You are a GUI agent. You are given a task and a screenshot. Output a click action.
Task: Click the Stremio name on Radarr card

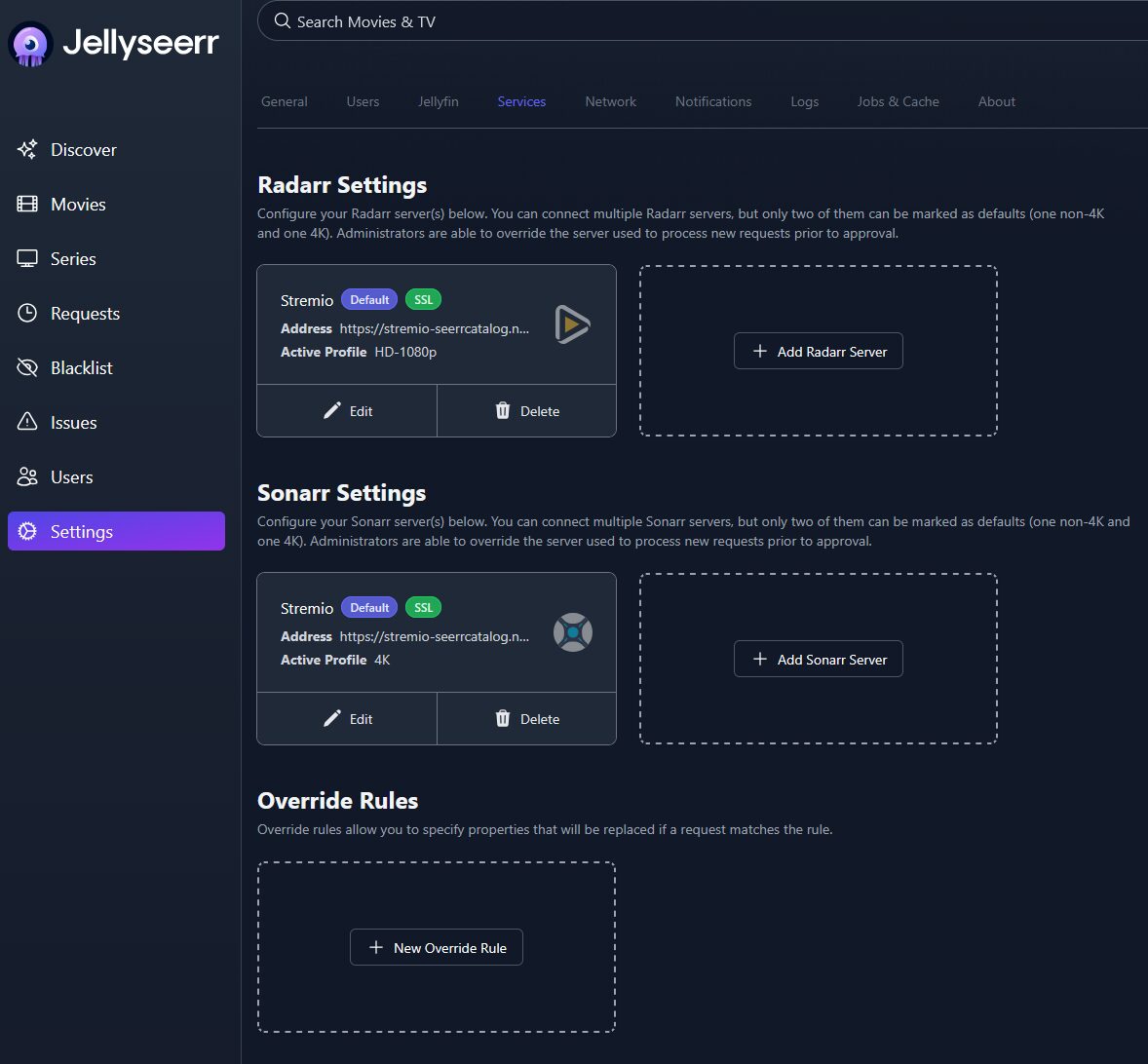(x=307, y=300)
